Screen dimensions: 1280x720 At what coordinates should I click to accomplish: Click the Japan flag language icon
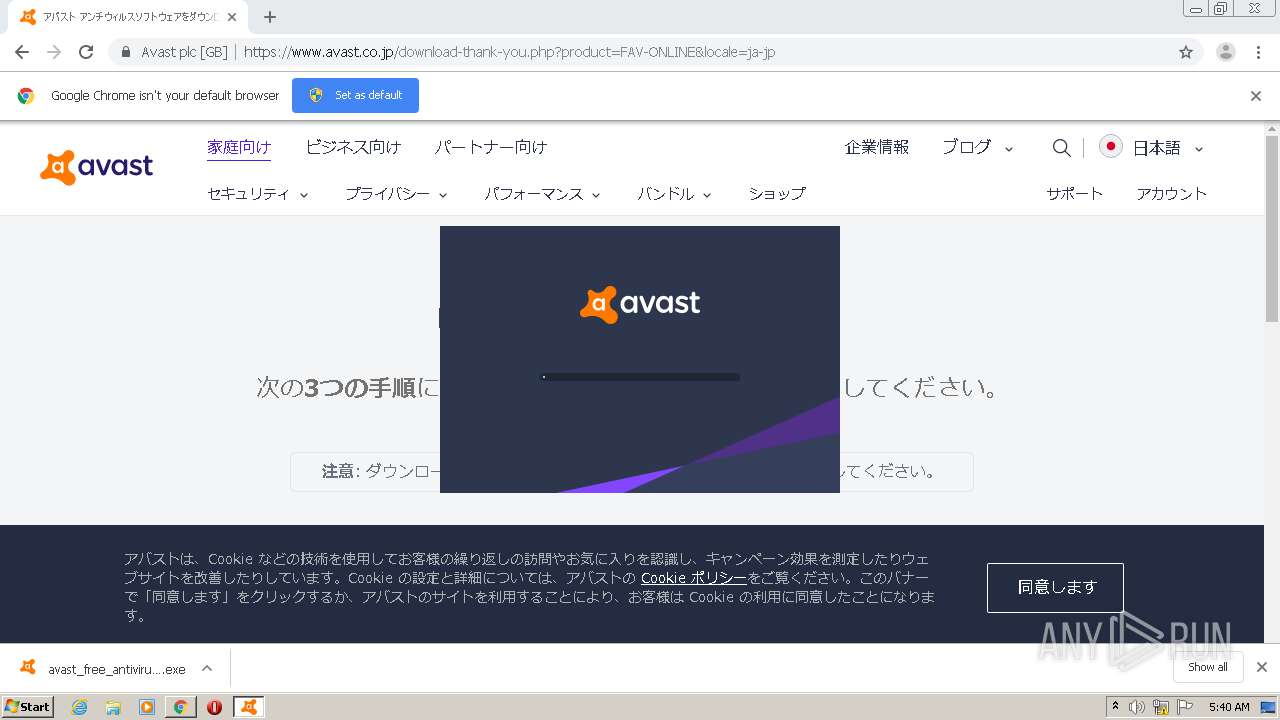point(1110,147)
